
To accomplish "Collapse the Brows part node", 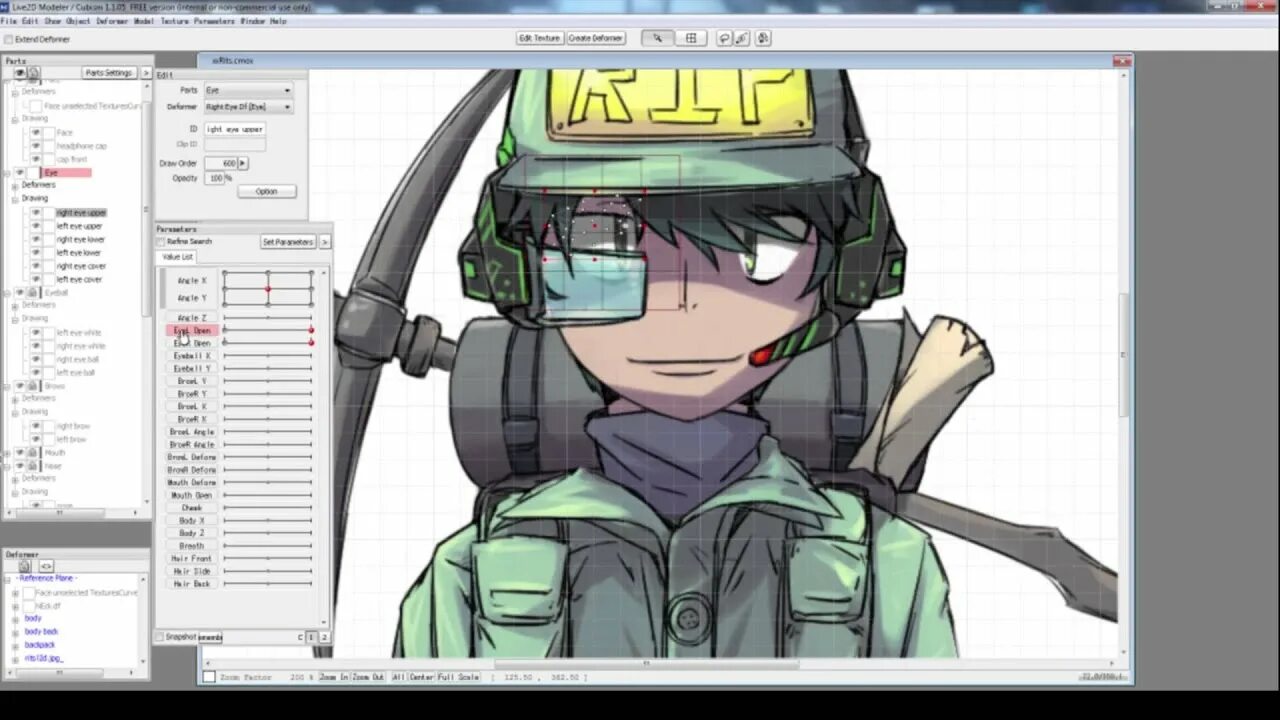I will coord(8,386).
